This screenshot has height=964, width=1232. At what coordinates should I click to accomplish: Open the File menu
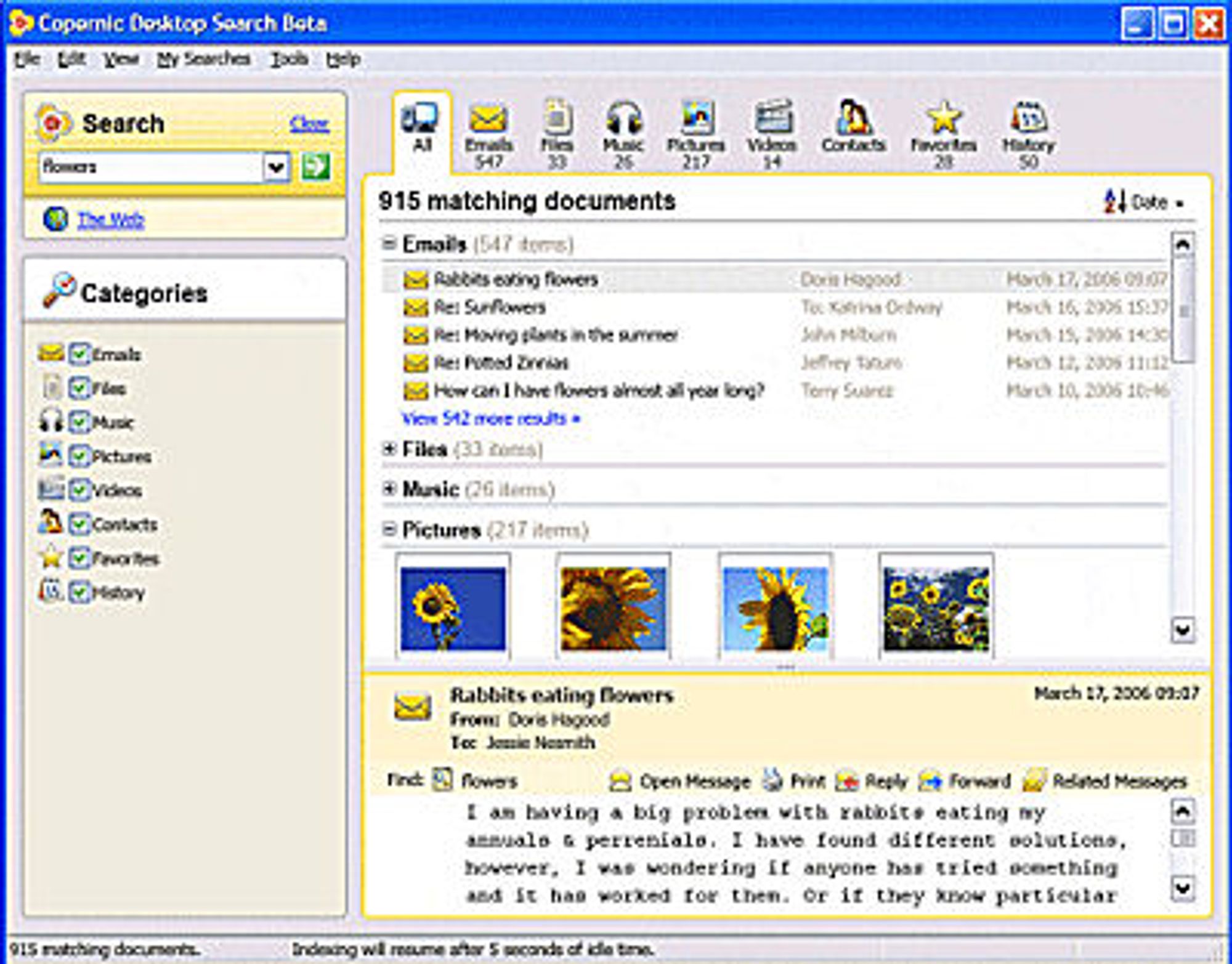(27, 59)
